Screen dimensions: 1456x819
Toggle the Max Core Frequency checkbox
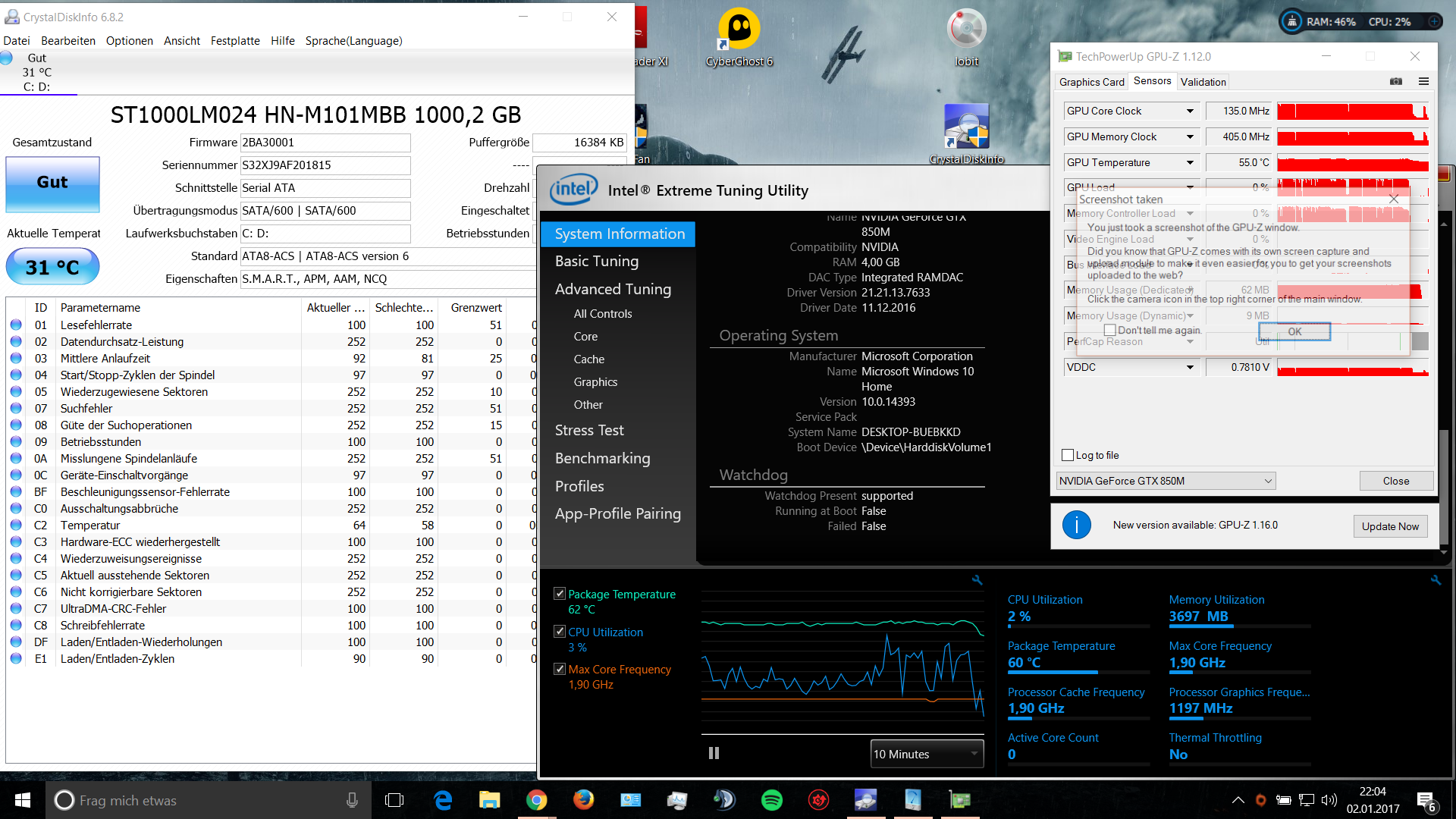pos(560,669)
